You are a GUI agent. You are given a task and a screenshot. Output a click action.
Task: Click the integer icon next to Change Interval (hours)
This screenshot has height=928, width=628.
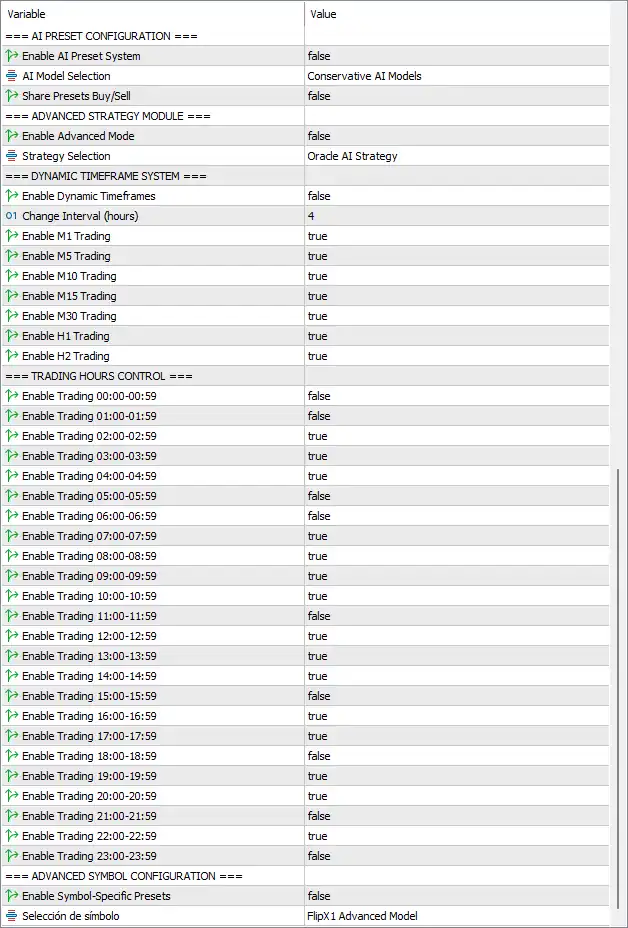[x=11, y=216]
